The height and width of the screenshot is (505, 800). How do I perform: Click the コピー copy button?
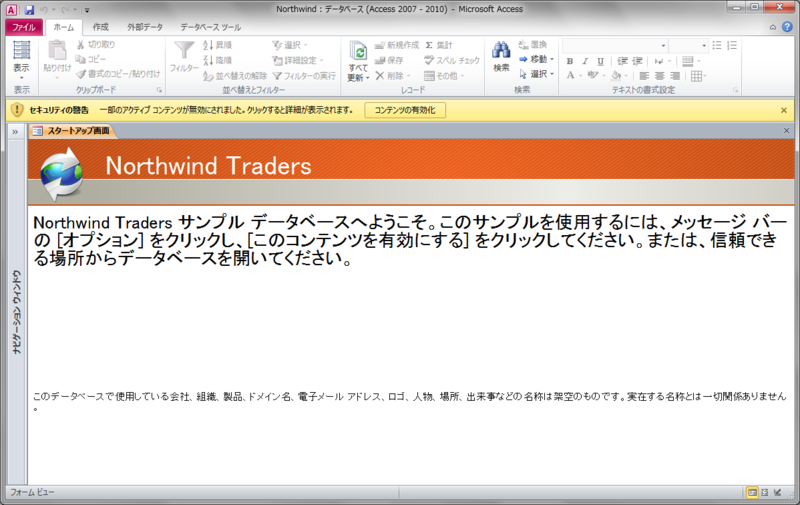pos(91,59)
